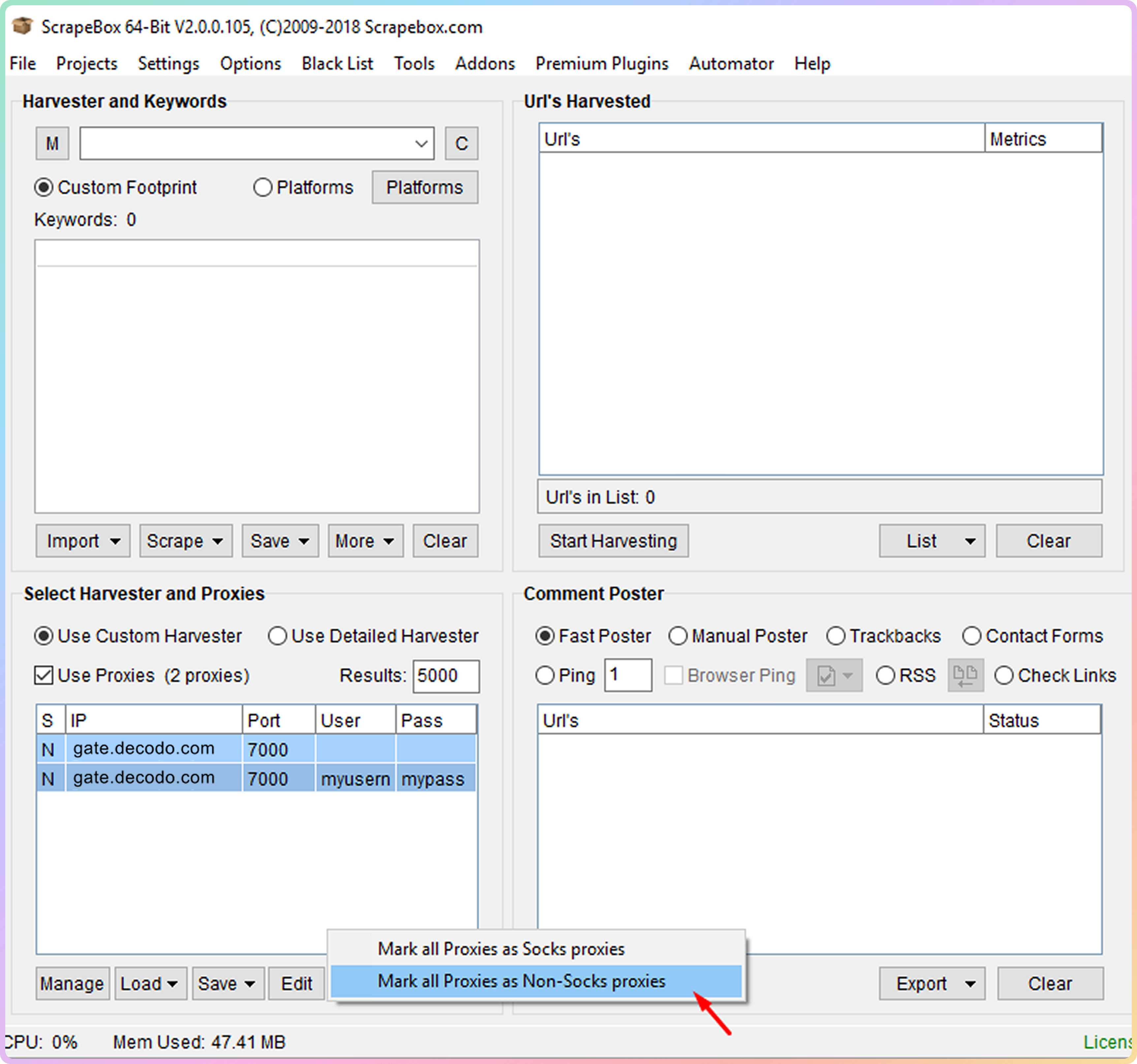Click the Manage proxies button
Screen dimensions: 1137x1064
[x=72, y=983]
